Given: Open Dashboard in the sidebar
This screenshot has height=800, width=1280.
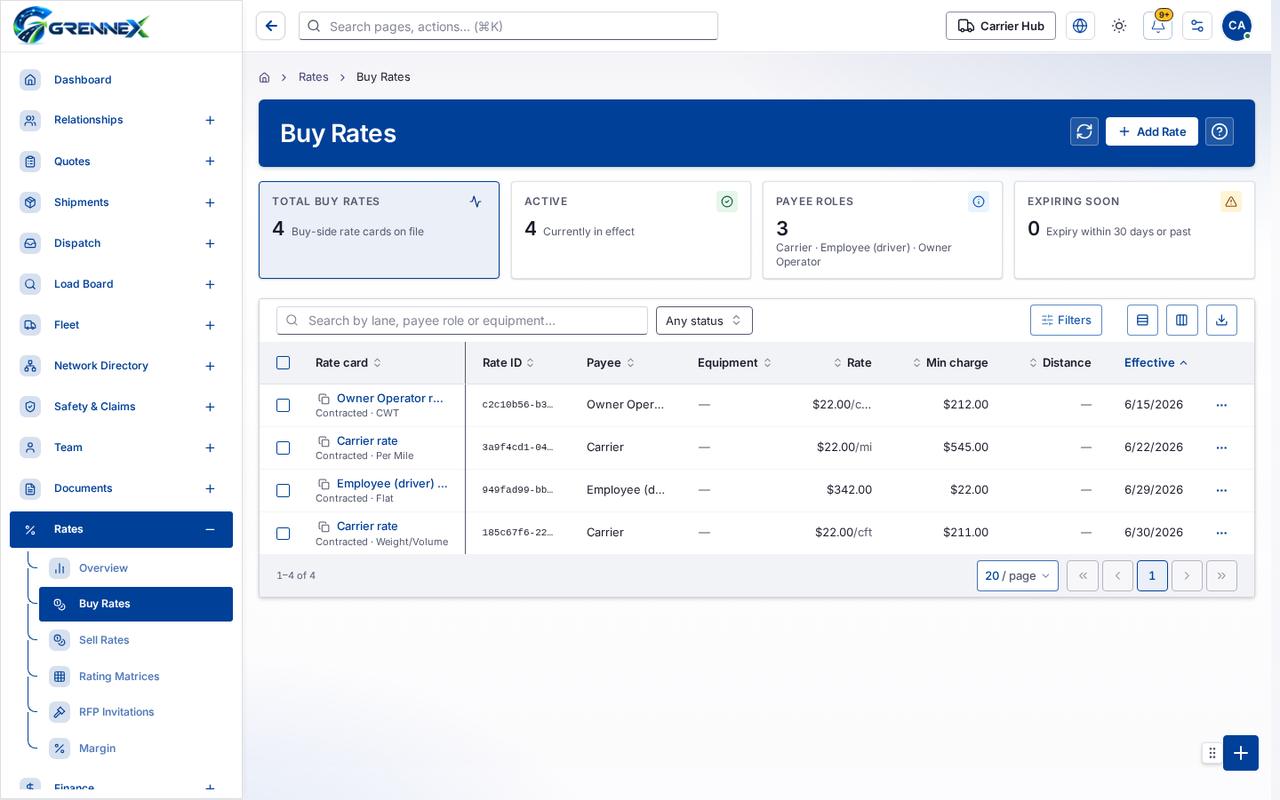Looking at the screenshot, I should pyautogui.click(x=121, y=80).
